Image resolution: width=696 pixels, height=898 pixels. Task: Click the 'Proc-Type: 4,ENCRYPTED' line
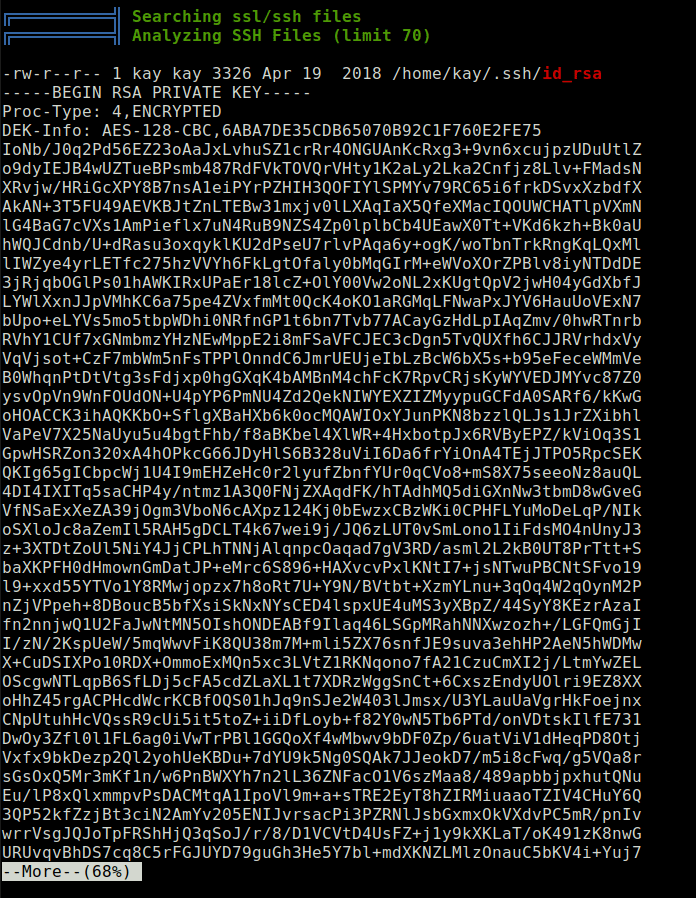tap(112, 112)
